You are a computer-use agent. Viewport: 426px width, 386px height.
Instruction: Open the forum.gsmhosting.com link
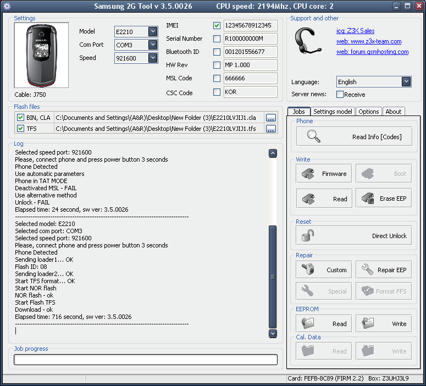[x=373, y=52]
